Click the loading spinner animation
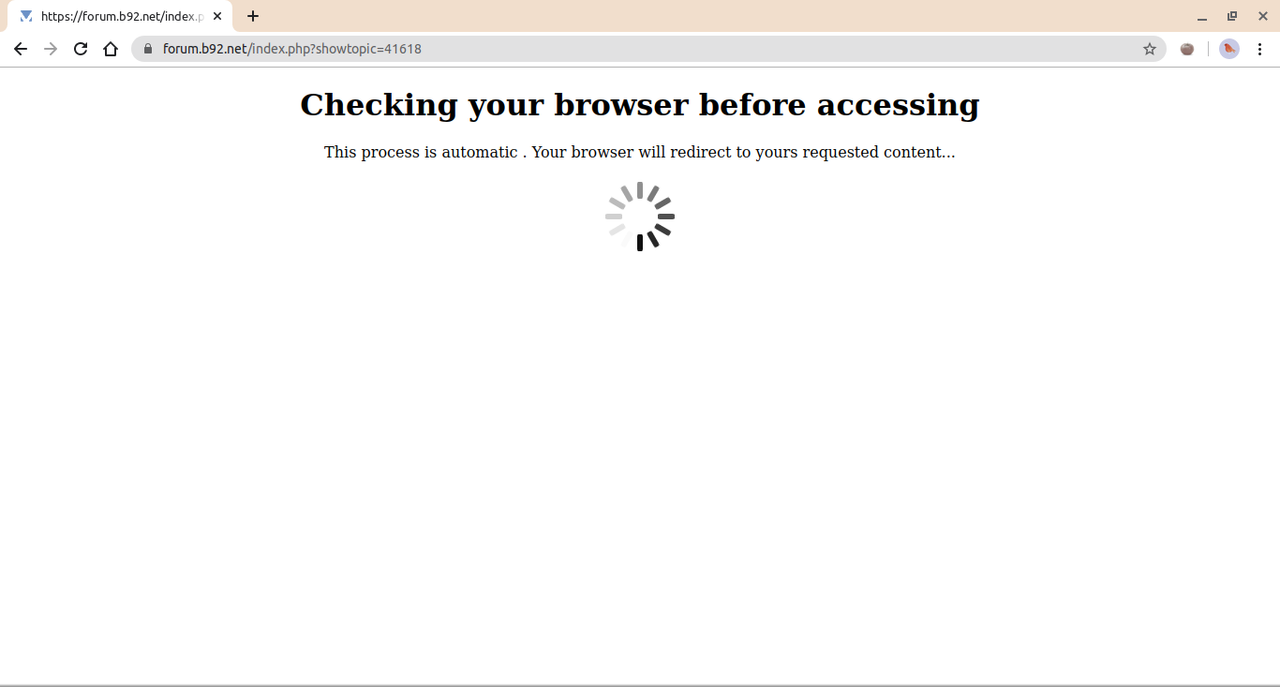The image size is (1280, 687). click(640, 216)
